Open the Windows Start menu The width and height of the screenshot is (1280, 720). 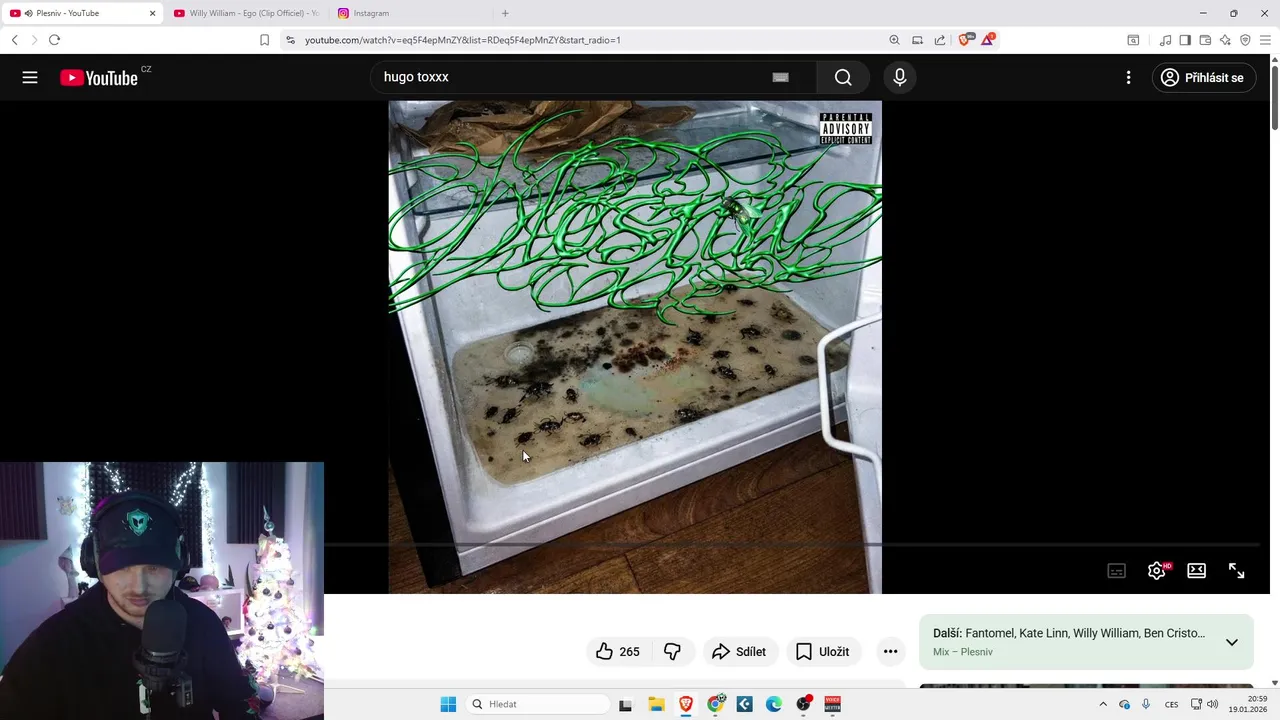448,704
